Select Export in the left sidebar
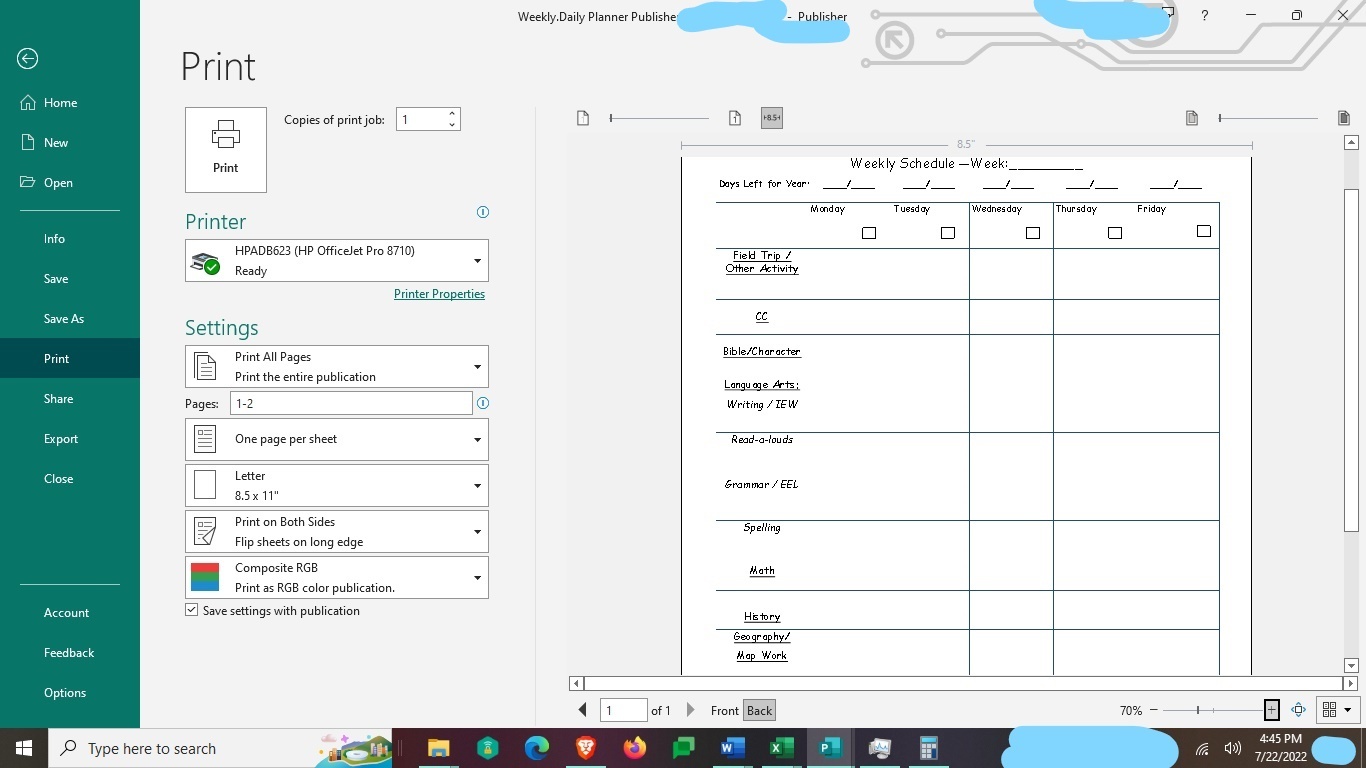The image size is (1366, 768). tap(60, 438)
